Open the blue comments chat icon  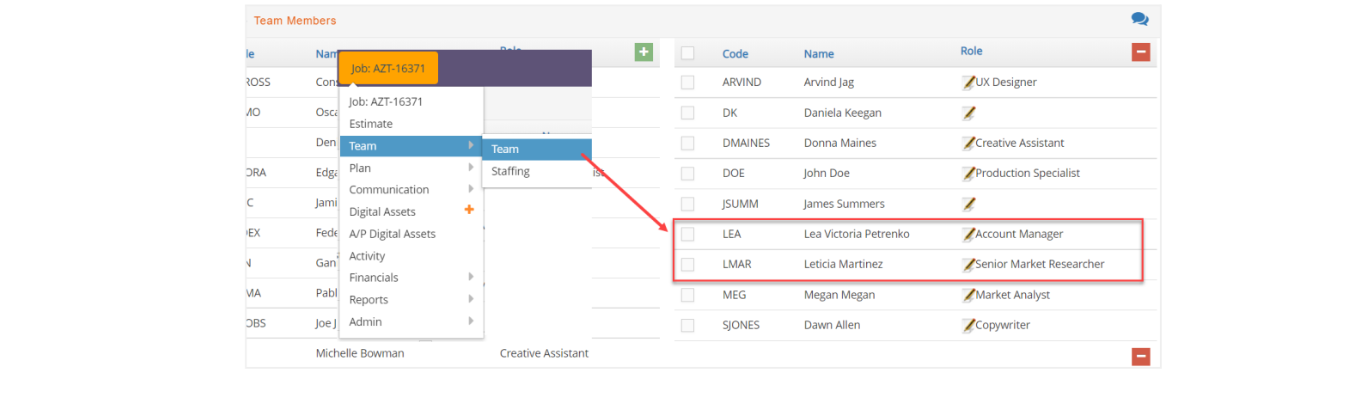1140,19
